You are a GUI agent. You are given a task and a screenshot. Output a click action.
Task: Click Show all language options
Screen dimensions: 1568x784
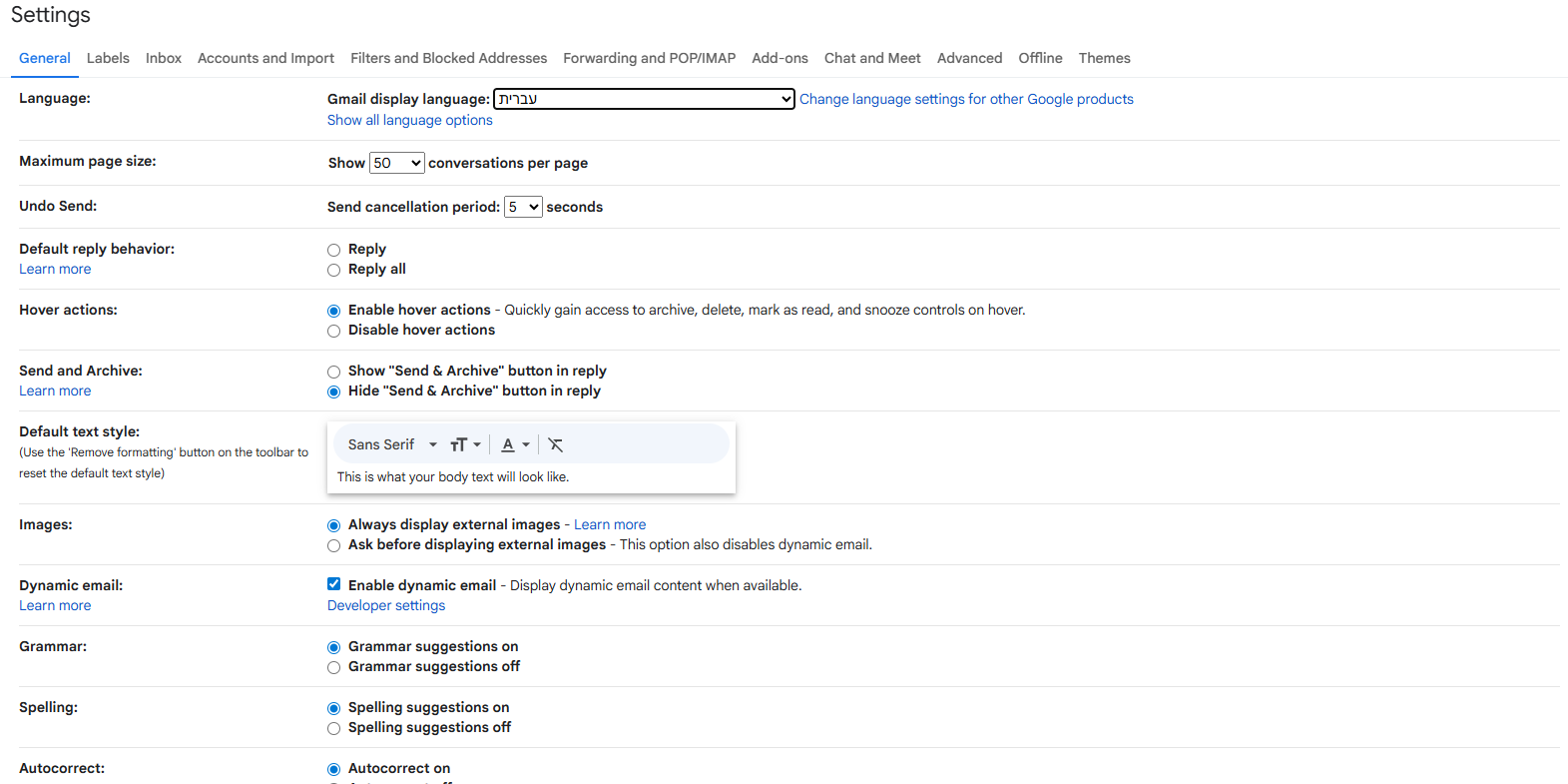(x=409, y=119)
